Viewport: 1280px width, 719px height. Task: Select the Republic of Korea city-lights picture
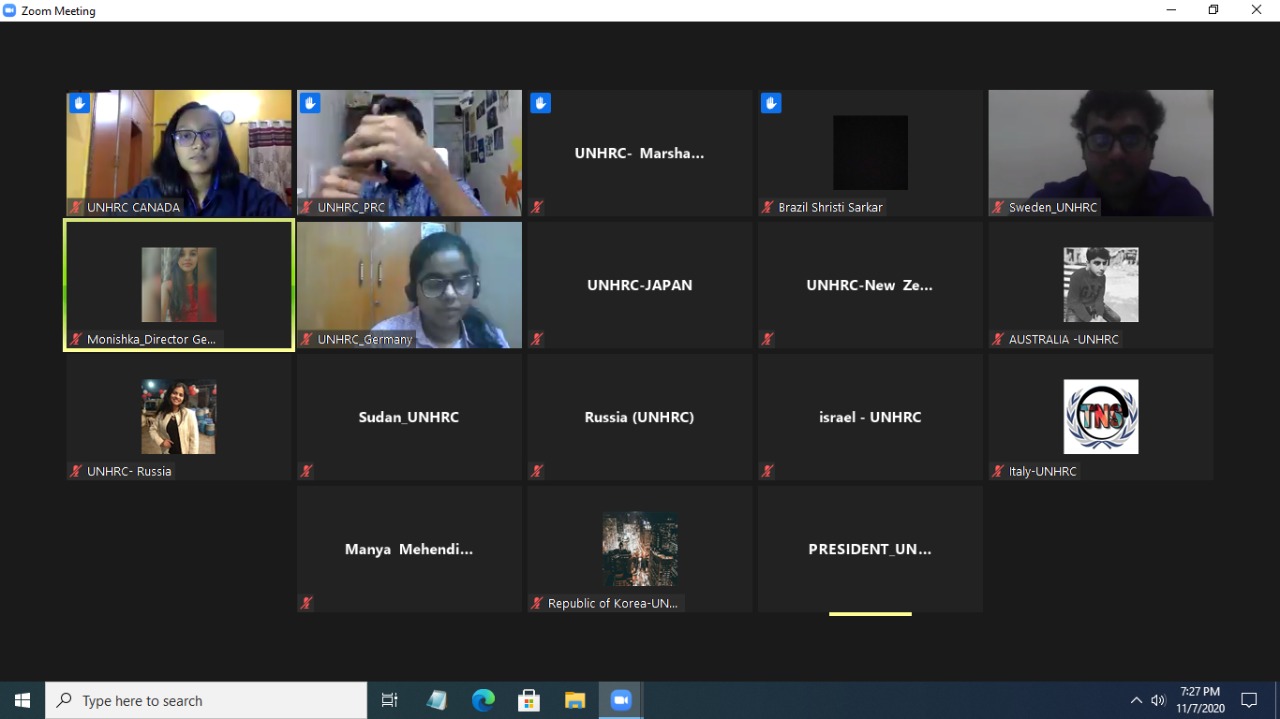[640, 549]
